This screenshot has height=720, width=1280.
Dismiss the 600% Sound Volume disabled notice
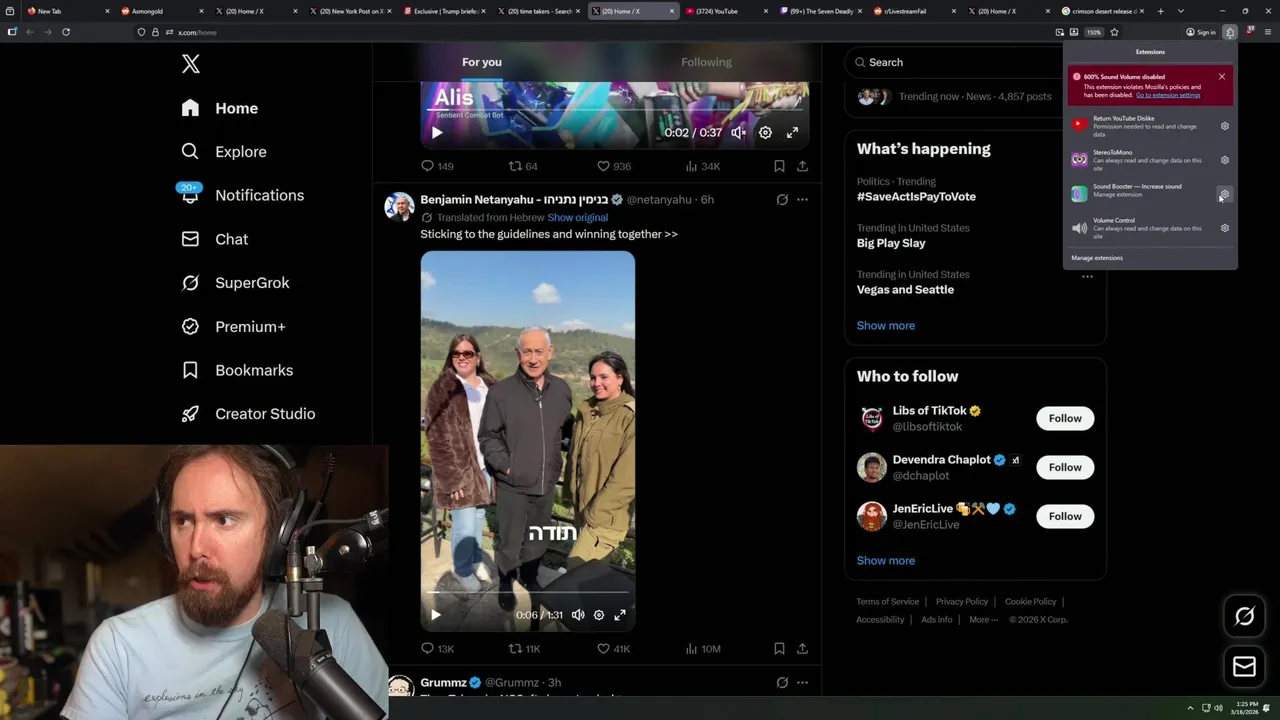tap(1221, 77)
